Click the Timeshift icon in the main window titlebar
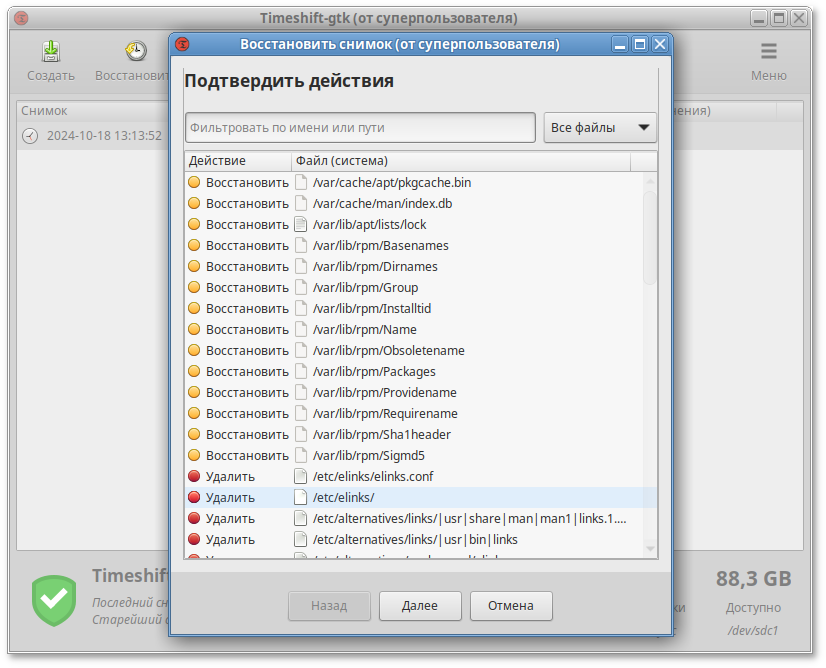The height and width of the screenshot is (668, 826). point(23,17)
